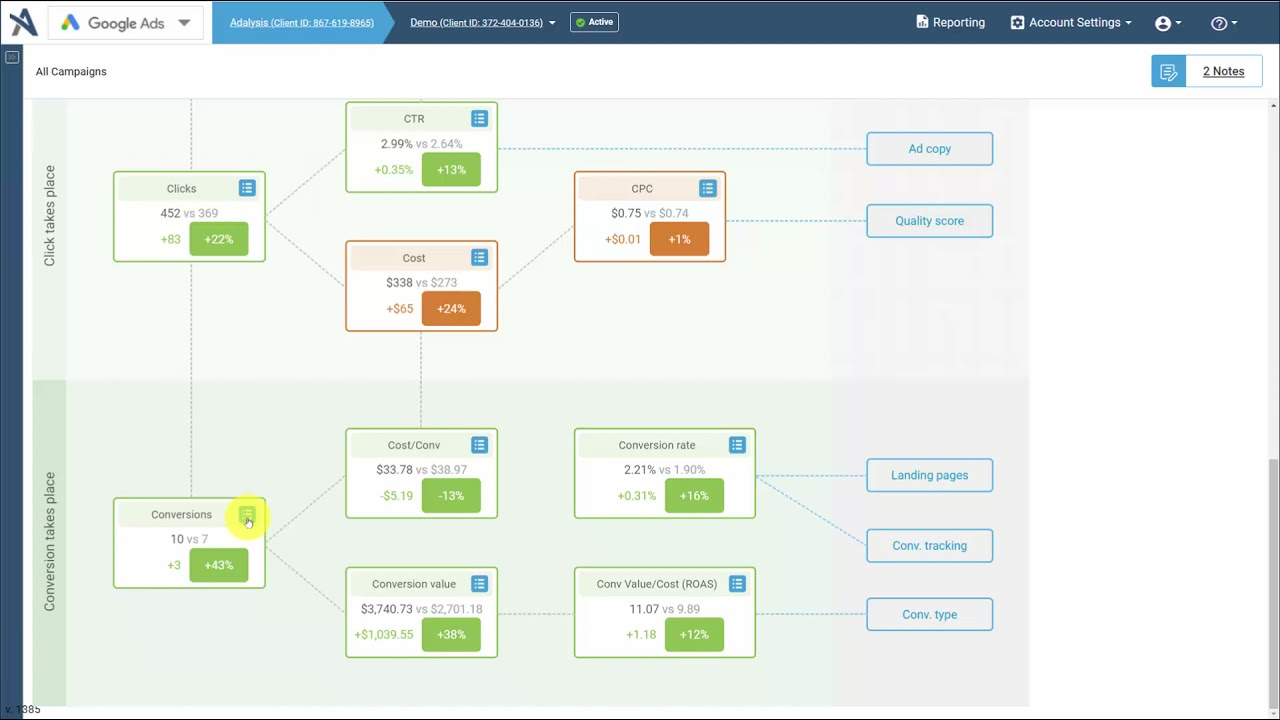Click the Conversion rate card's list icon

[x=737, y=444]
